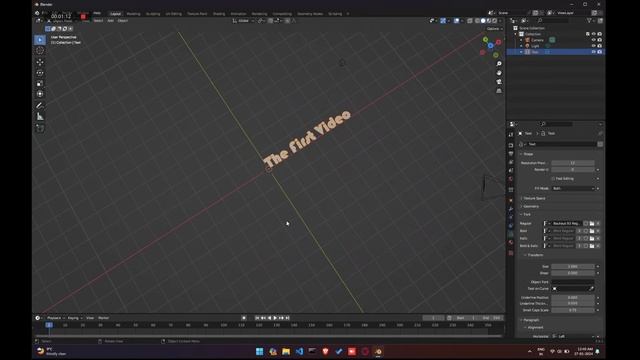Open font file for Bold font folder icon
640x360 pixels.
[592, 231]
